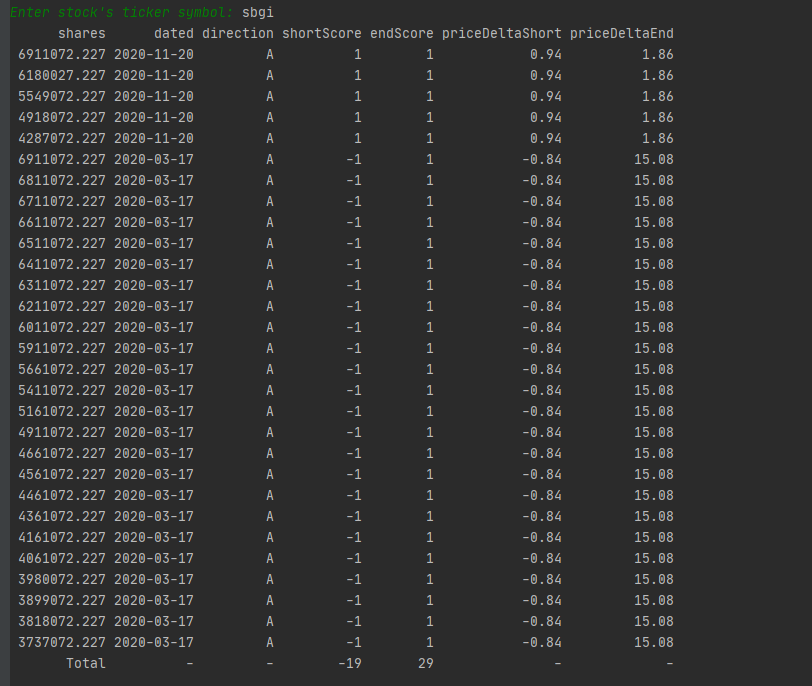The height and width of the screenshot is (686, 812).
Task: Select shares value 5549072.227
Action: [62, 97]
